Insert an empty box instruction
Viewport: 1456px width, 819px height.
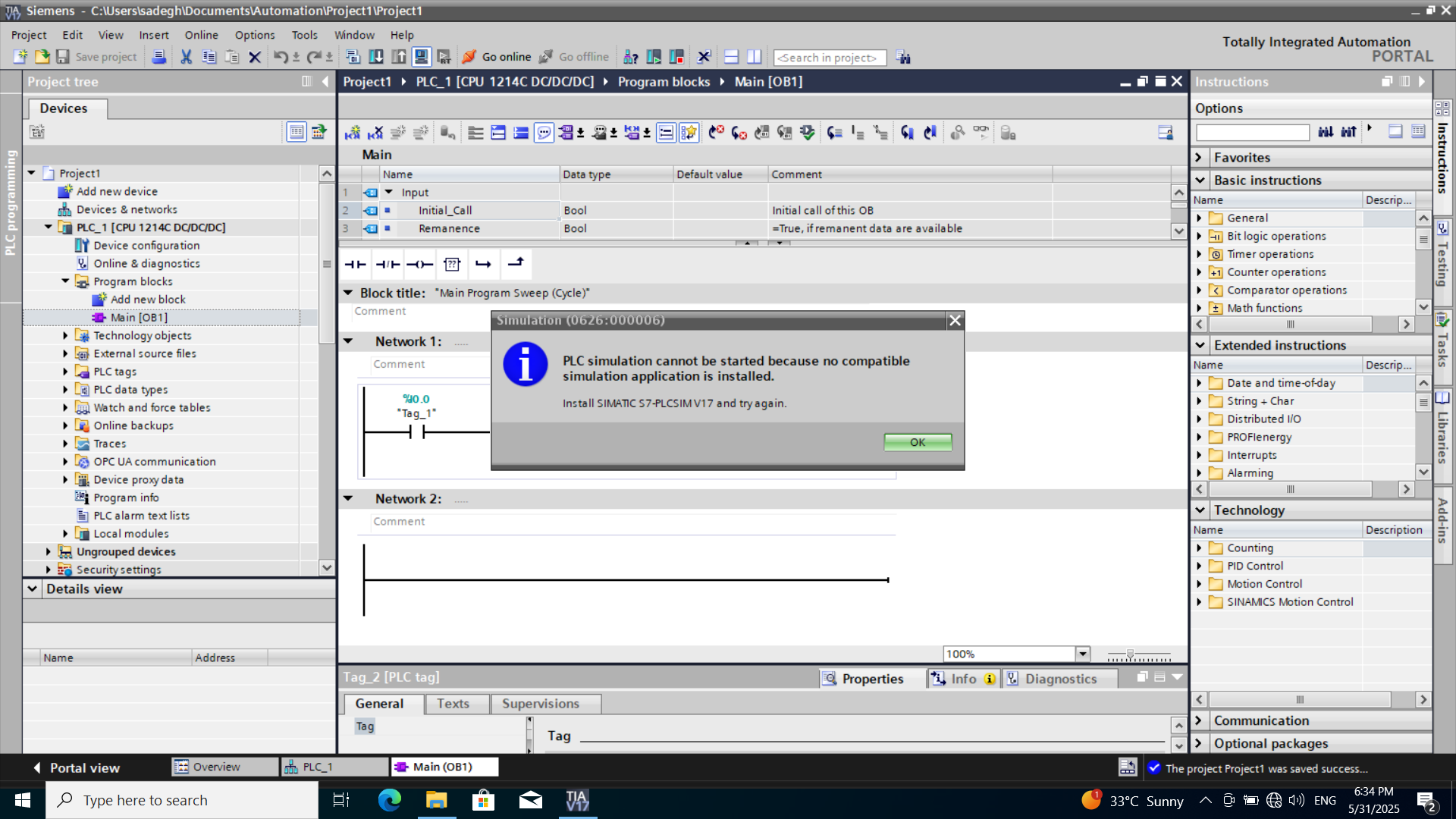(452, 264)
